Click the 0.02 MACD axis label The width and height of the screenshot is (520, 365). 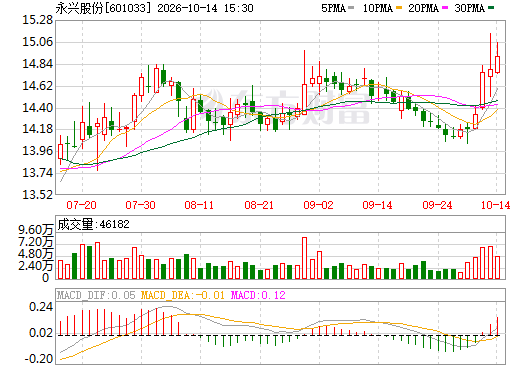(x=41, y=333)
